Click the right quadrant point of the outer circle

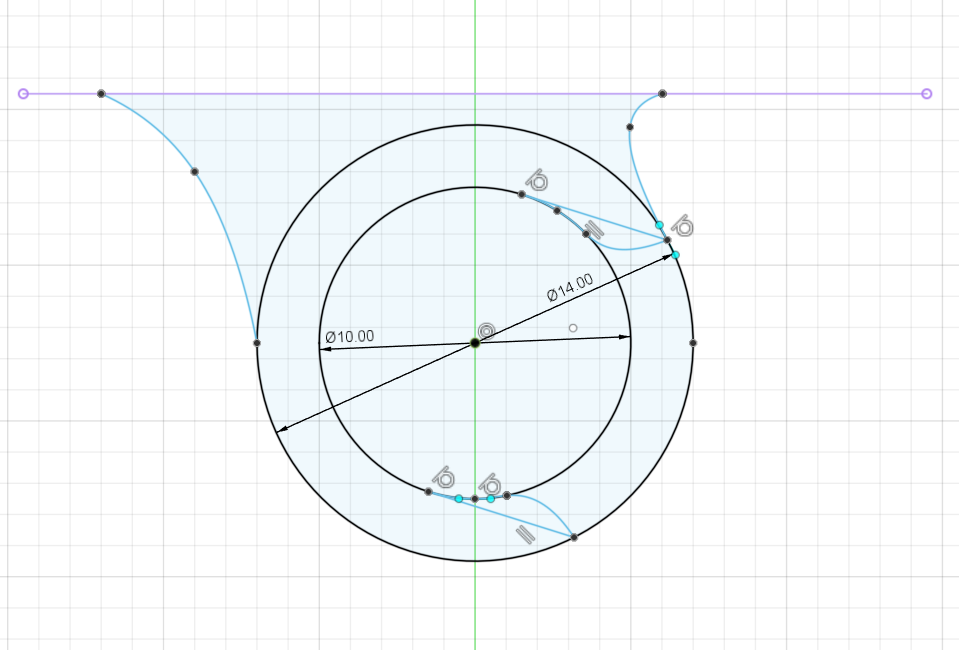pyautogui.click(x=693, y=343)
